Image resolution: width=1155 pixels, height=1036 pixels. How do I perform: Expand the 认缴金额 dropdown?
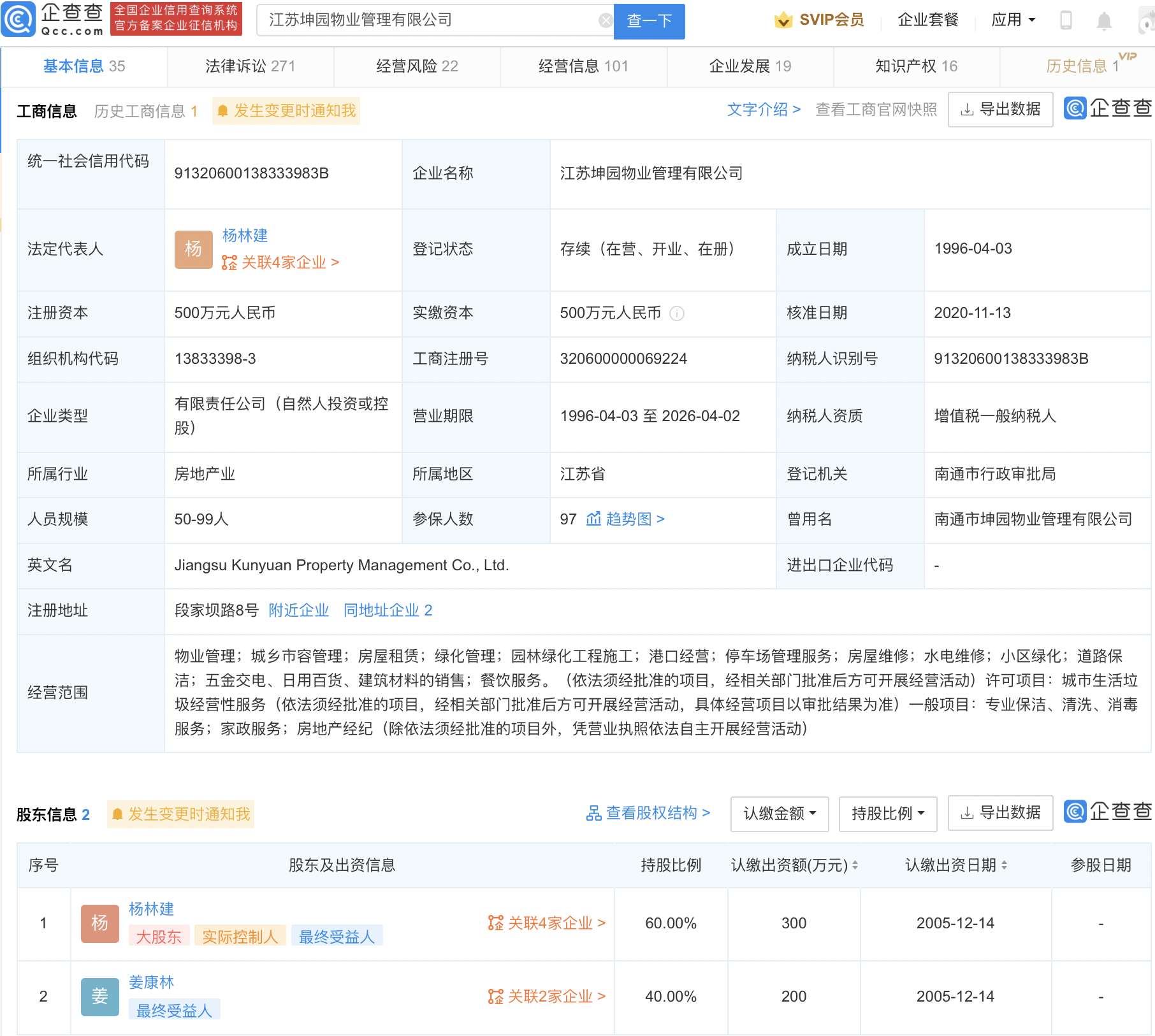pos(780,814)
